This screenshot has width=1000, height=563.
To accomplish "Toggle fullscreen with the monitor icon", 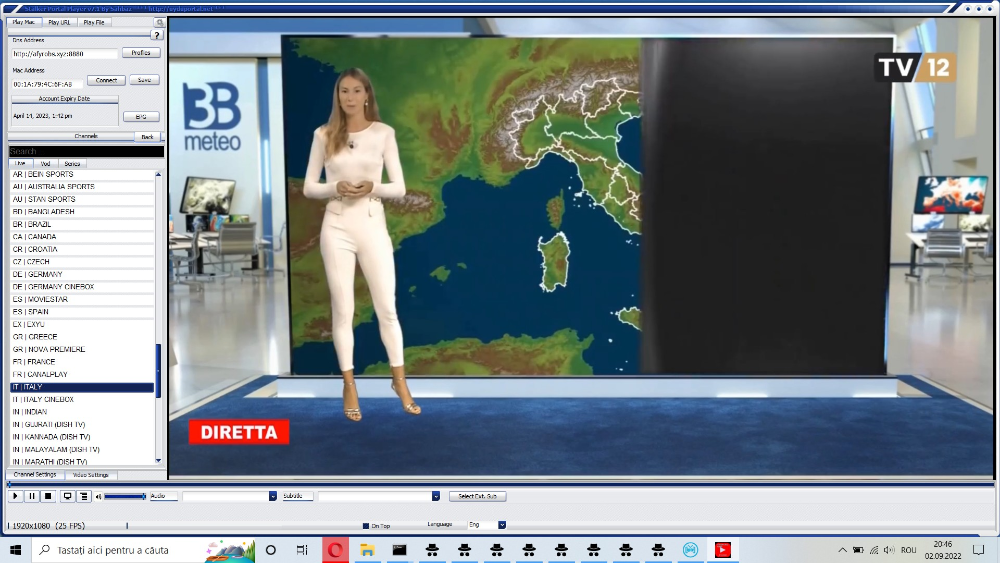I will (67, 496).
